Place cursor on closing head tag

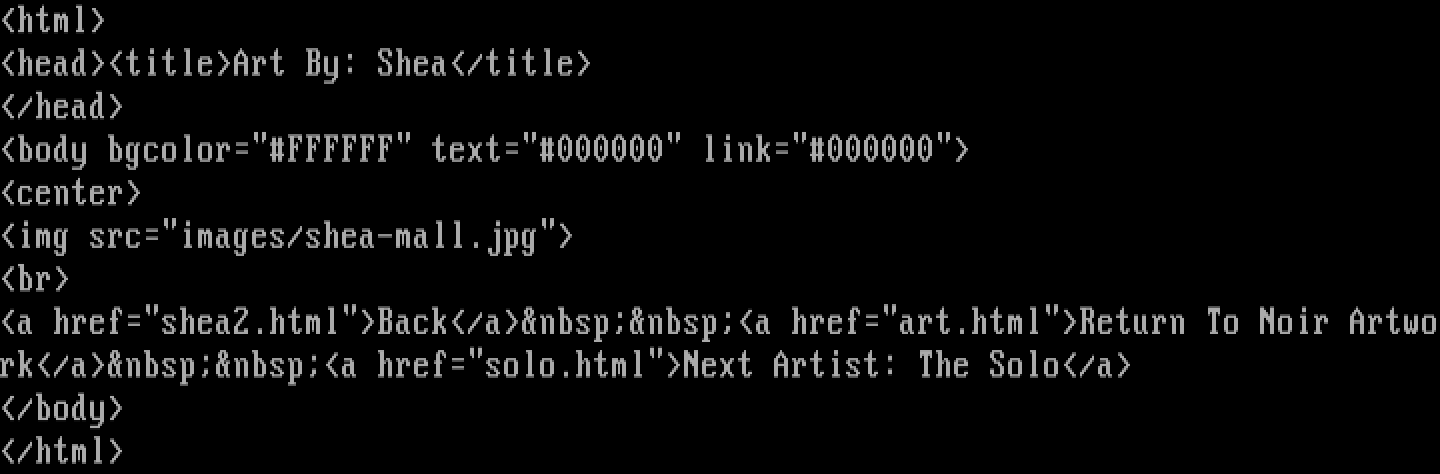tap(63, 106)
